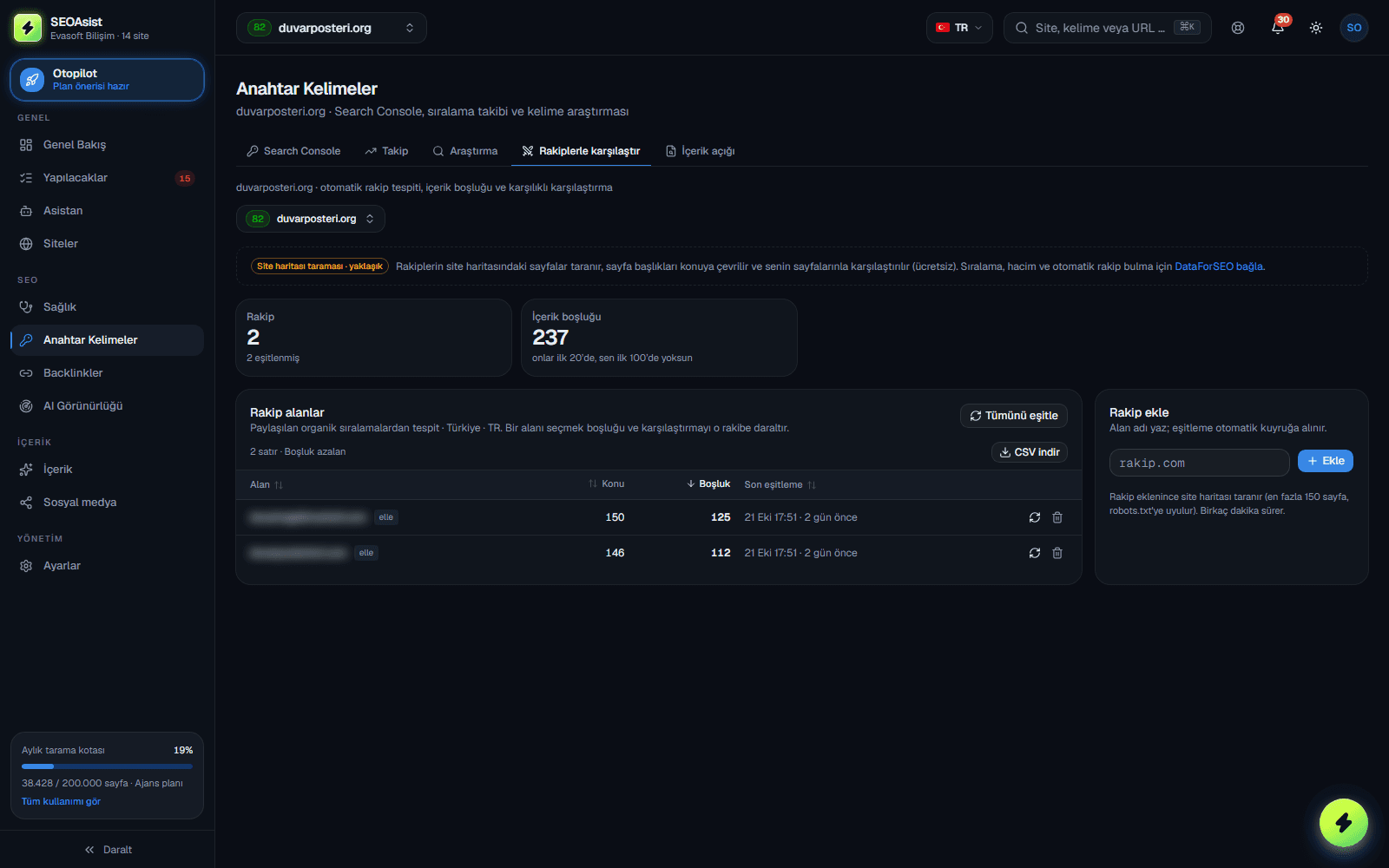Open Tüm kullanımı gör link
The width and height of the screenshot is (1389, 868).
(x=61, y=801)
